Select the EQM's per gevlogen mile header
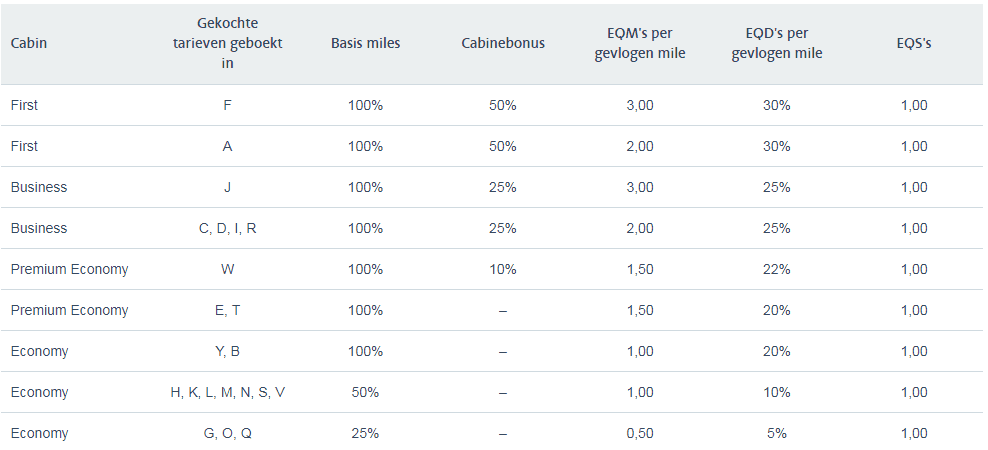Viewport: 988px width, 450px height. point(640,44)
